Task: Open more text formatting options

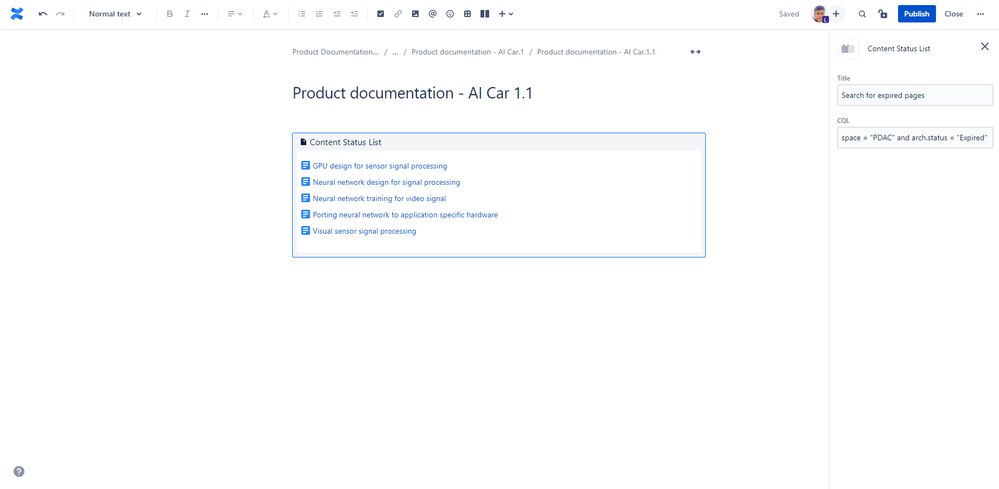Action: pos(205,14)
